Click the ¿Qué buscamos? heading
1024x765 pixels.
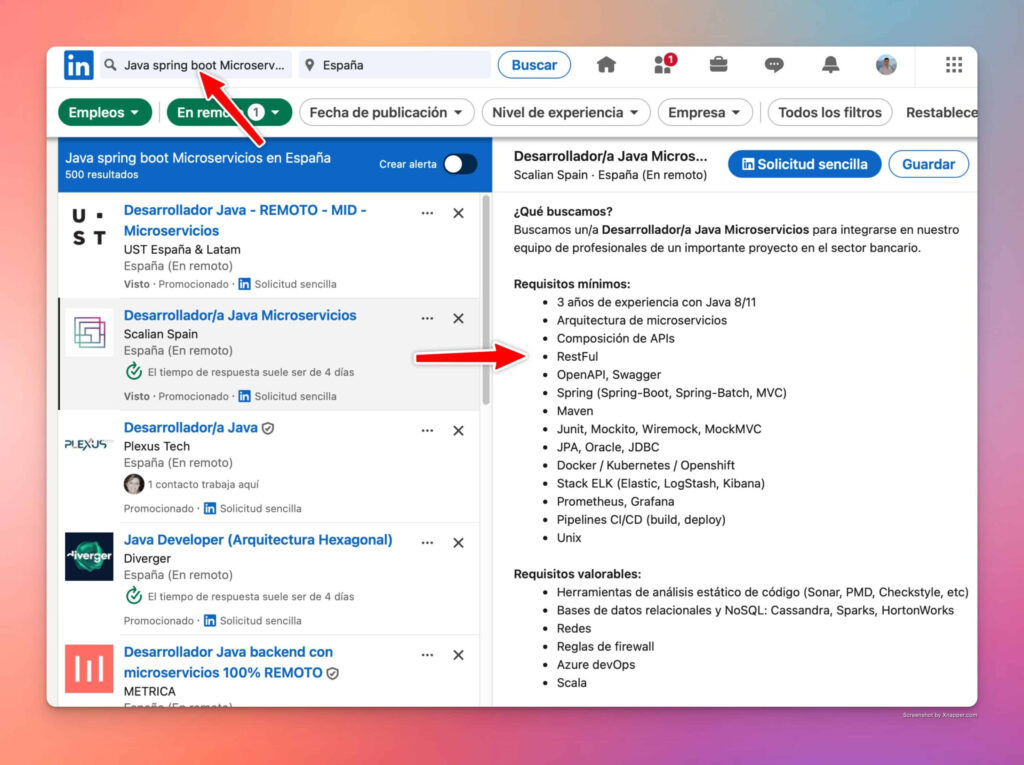pyautogui.click(x=563, y=211)
